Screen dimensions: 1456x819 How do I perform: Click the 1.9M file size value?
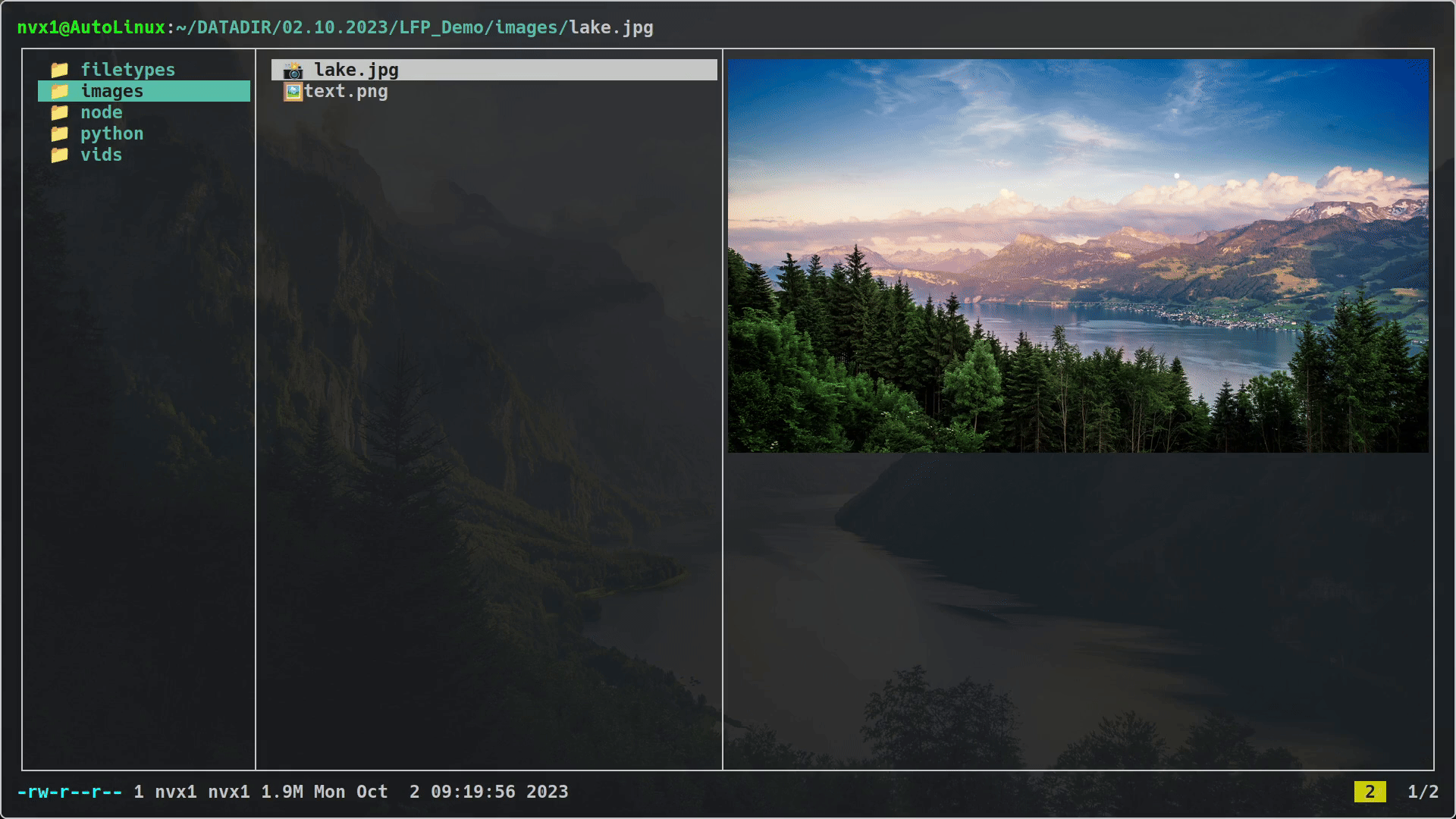(x=282, y=792)
